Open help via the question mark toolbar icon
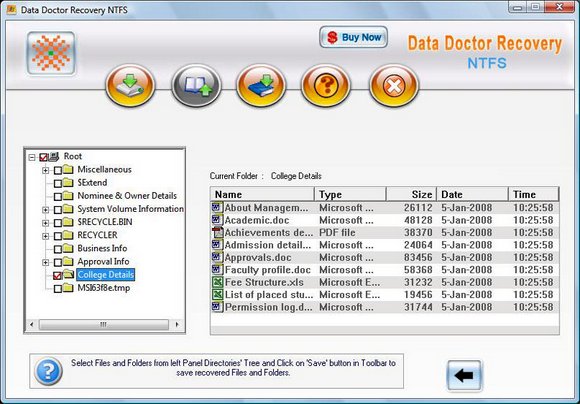This screenshot has width=580, height=404. pyautogui.click(x=326, y=85)
